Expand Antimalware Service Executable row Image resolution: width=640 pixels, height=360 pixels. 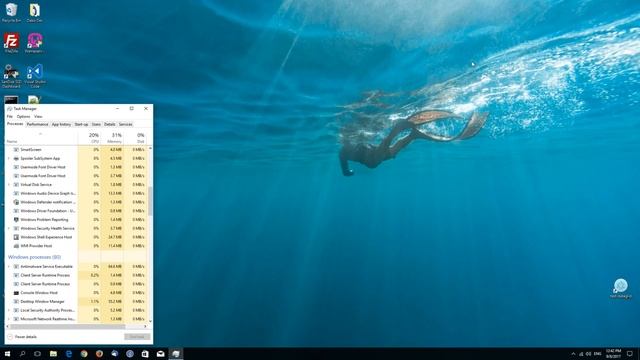coord(9,267)
